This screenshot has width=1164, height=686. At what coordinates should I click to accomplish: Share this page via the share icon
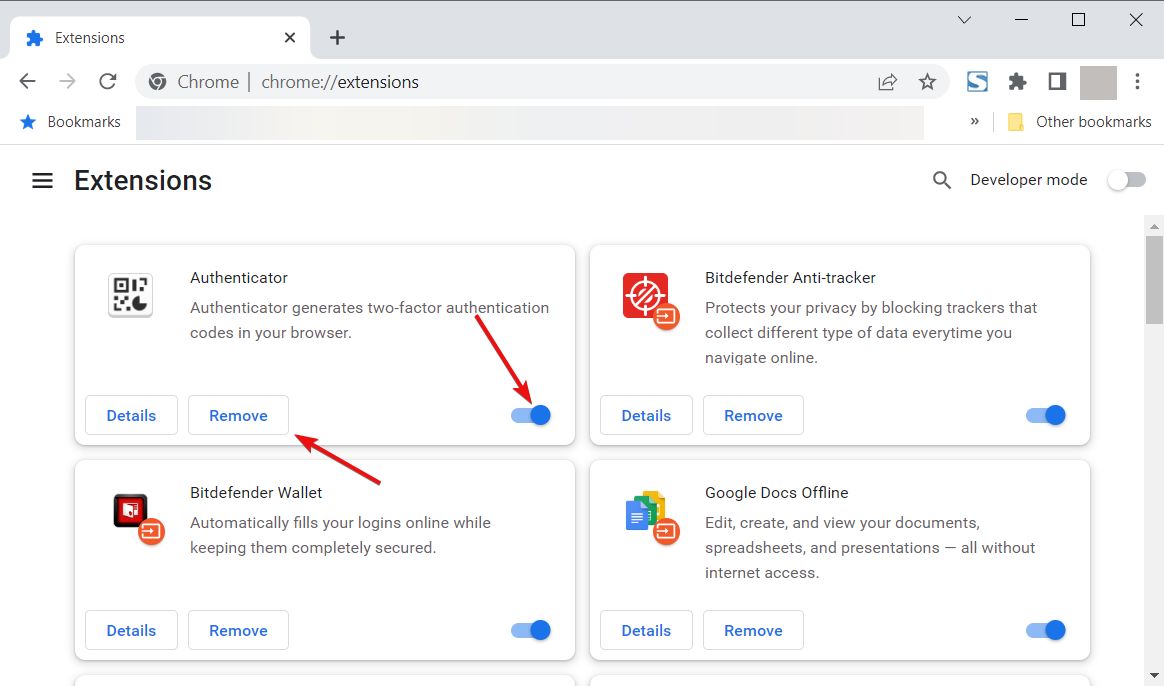[887, 82]
